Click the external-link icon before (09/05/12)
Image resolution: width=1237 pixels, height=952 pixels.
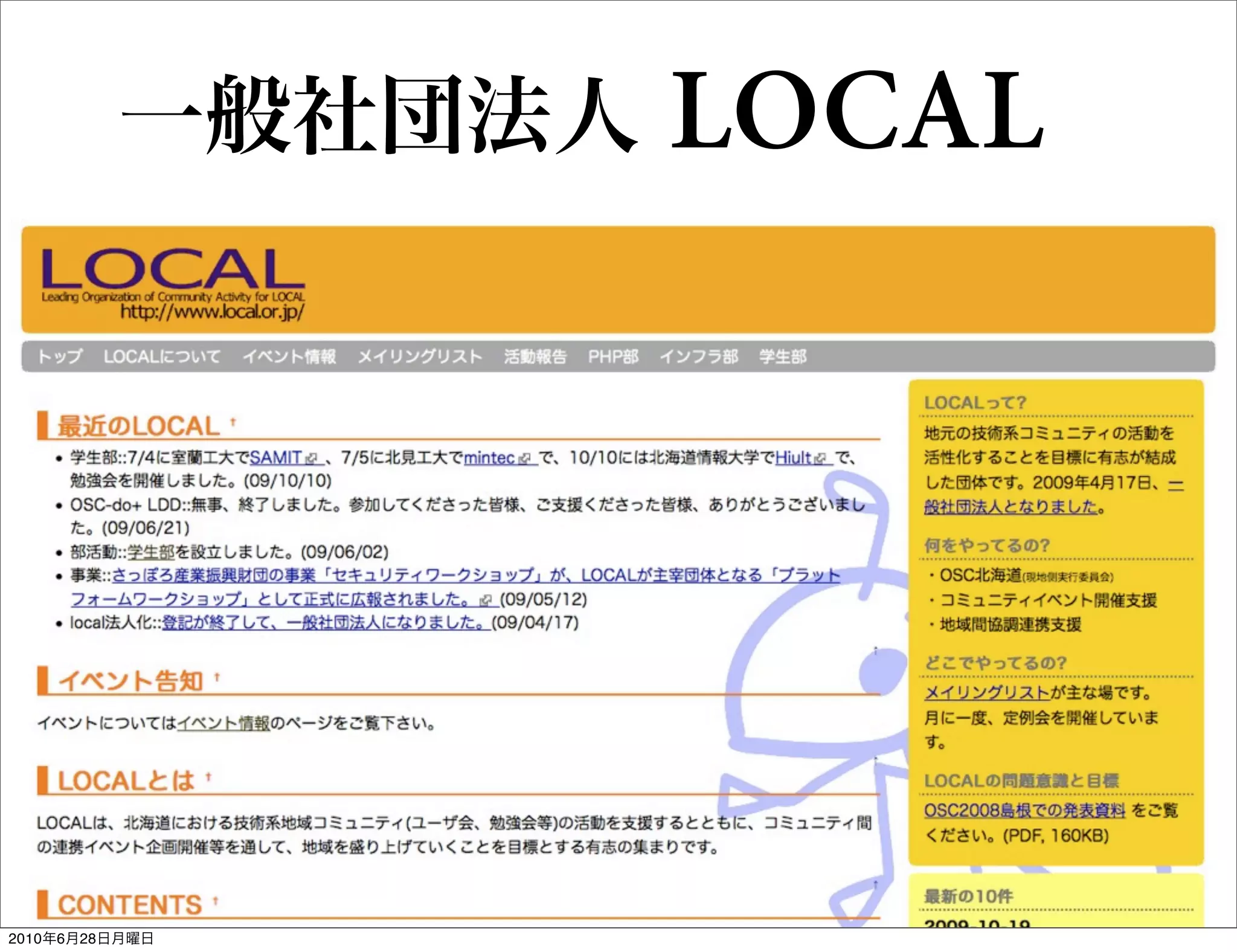(486, 600)
